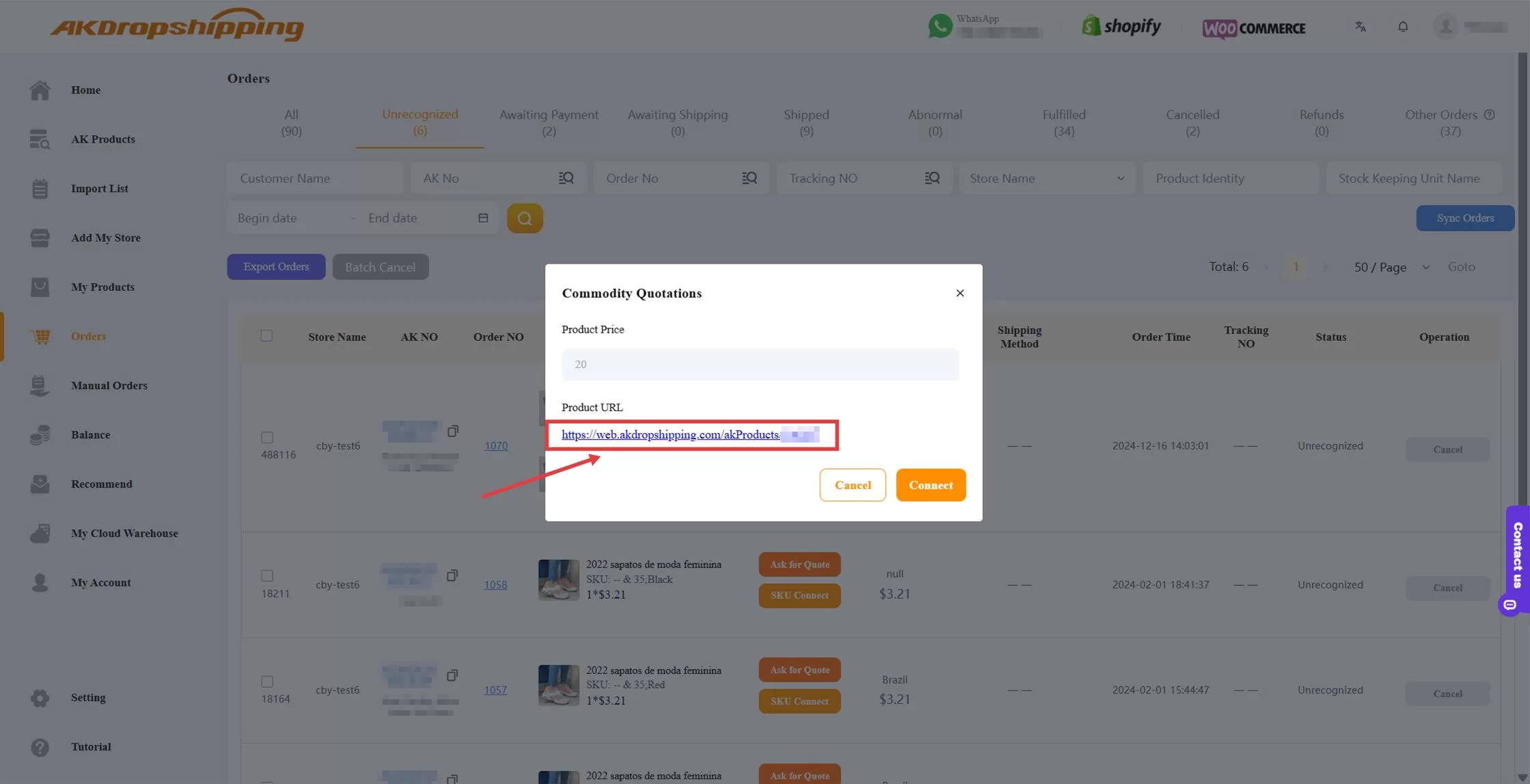Switch to the Shipped orders tab
Image resolution: width=1530 pixels, height=784 pixels.
[x=806, y=122]
